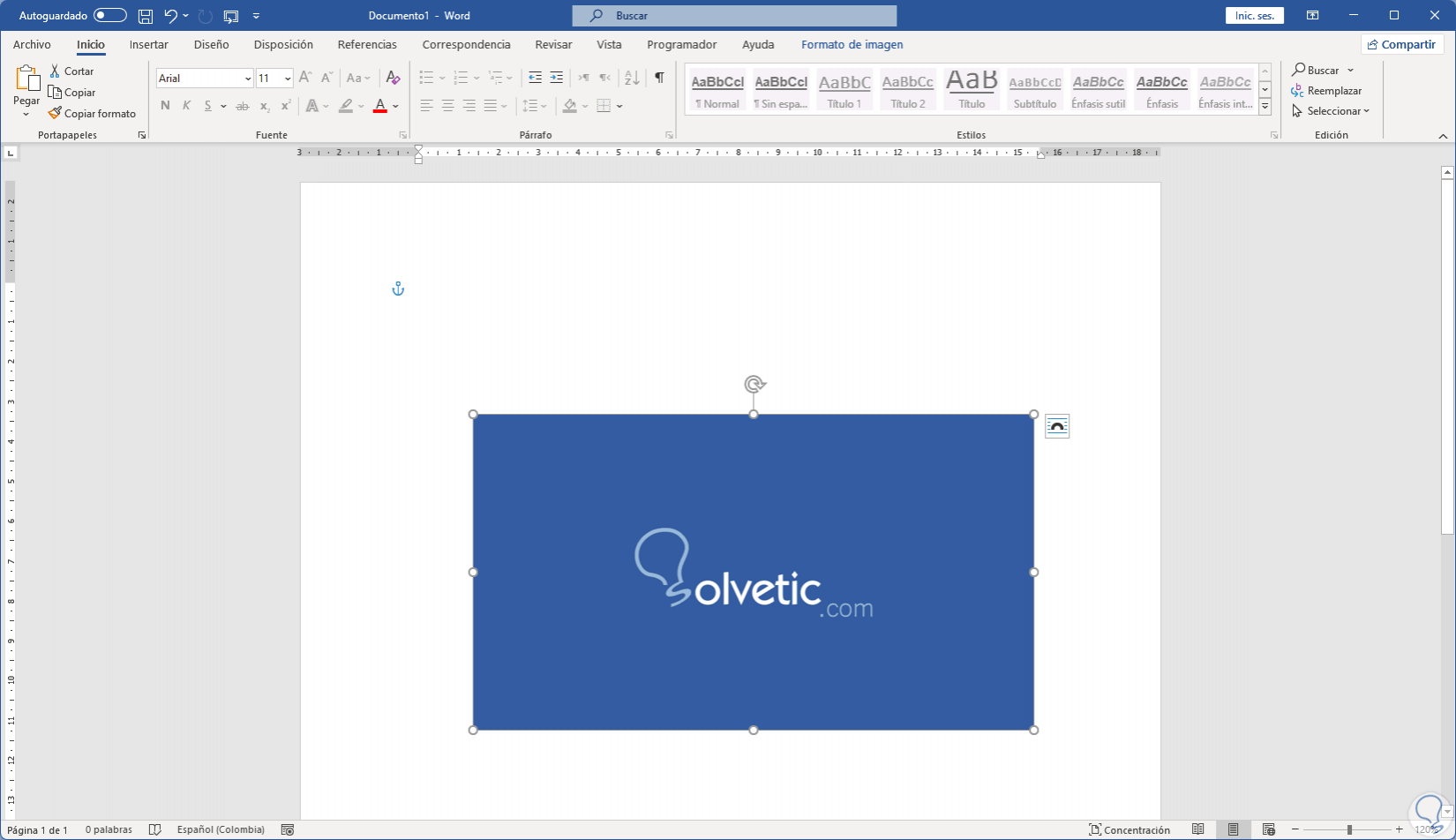Switch to the Diseño tab
1456x840 pixels.
coord(212,44)
